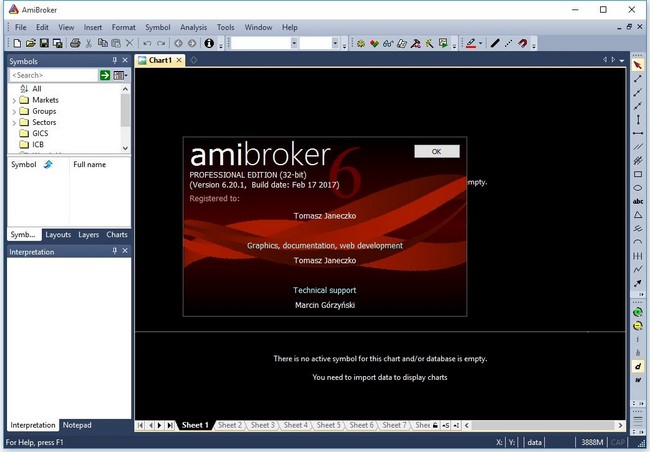650x452 pixels.
Task: Toggle the weekly 'w' interval button
Action: tap(638, 380)
